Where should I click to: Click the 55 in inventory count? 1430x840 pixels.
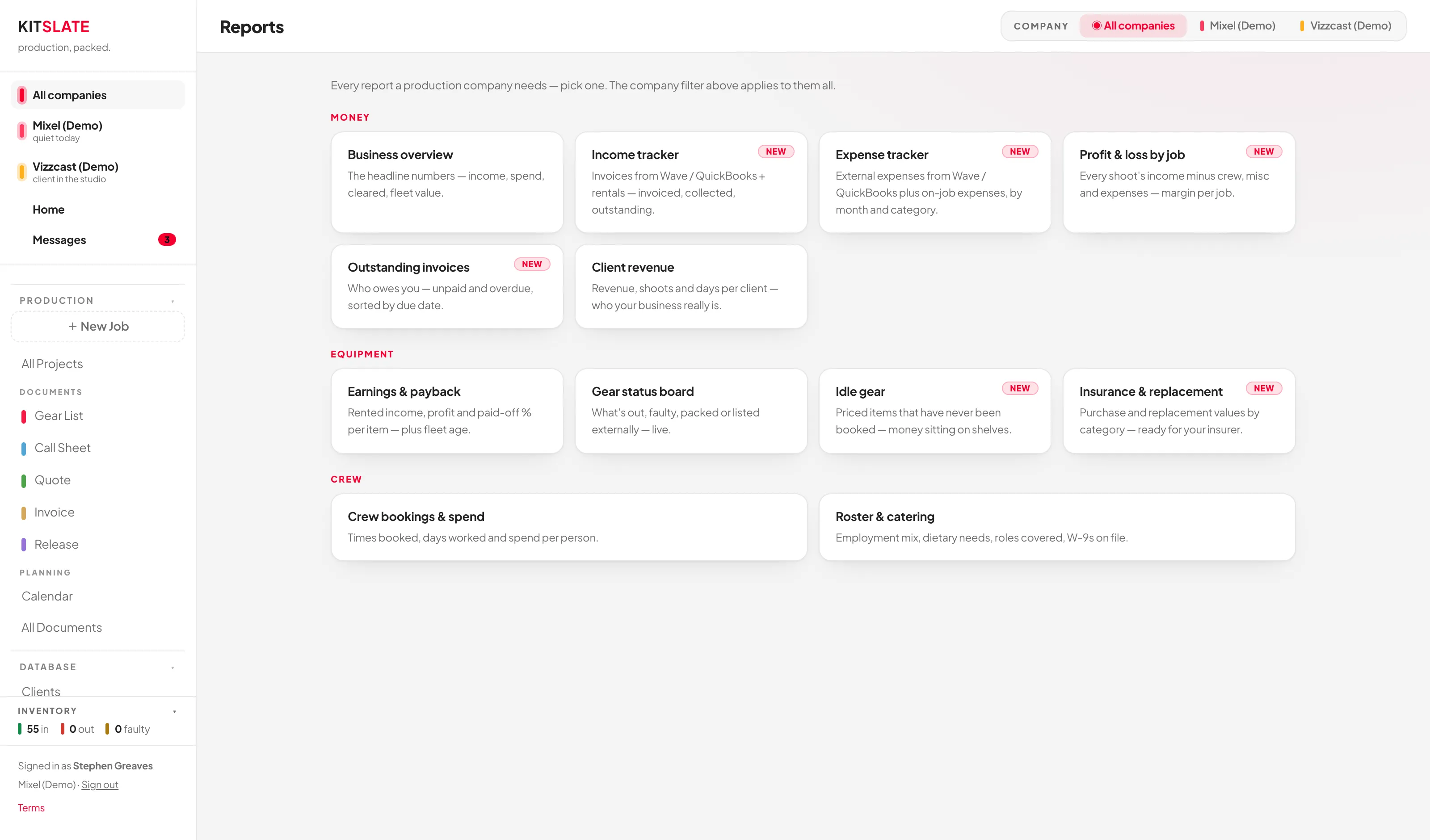click(34, 729)
